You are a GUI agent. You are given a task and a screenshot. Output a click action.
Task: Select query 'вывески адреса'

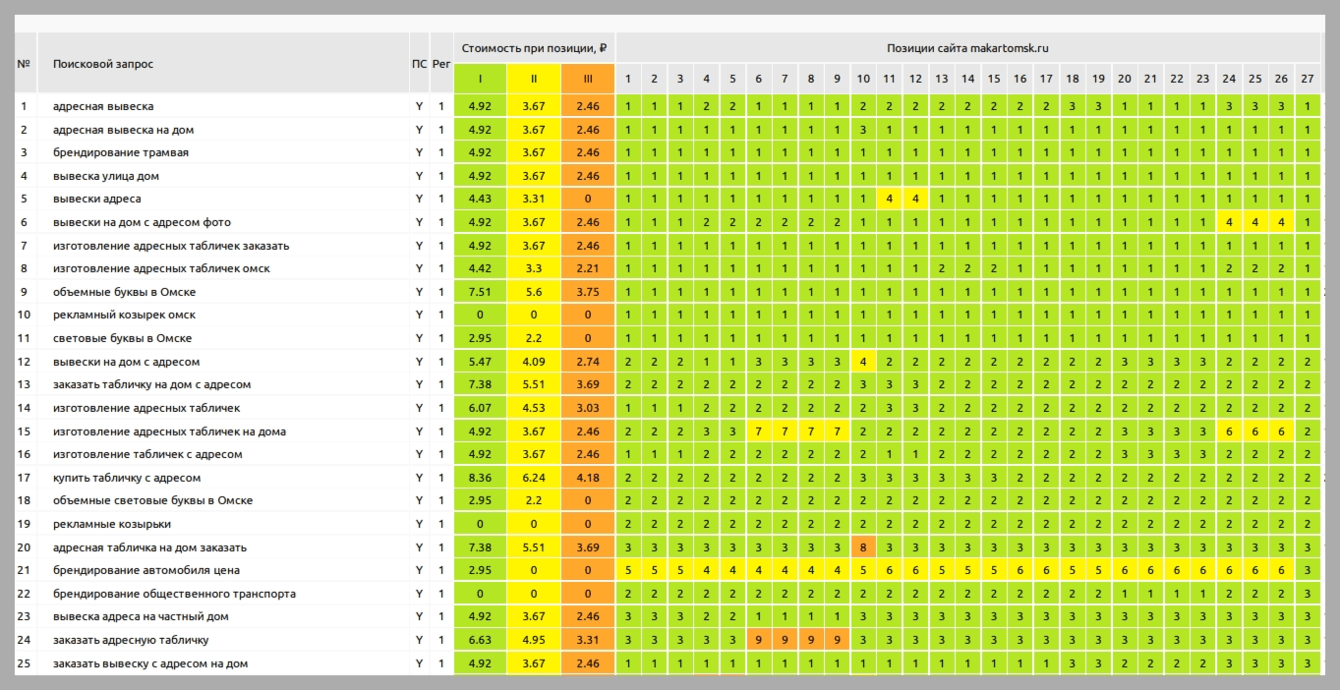point(97,199)
